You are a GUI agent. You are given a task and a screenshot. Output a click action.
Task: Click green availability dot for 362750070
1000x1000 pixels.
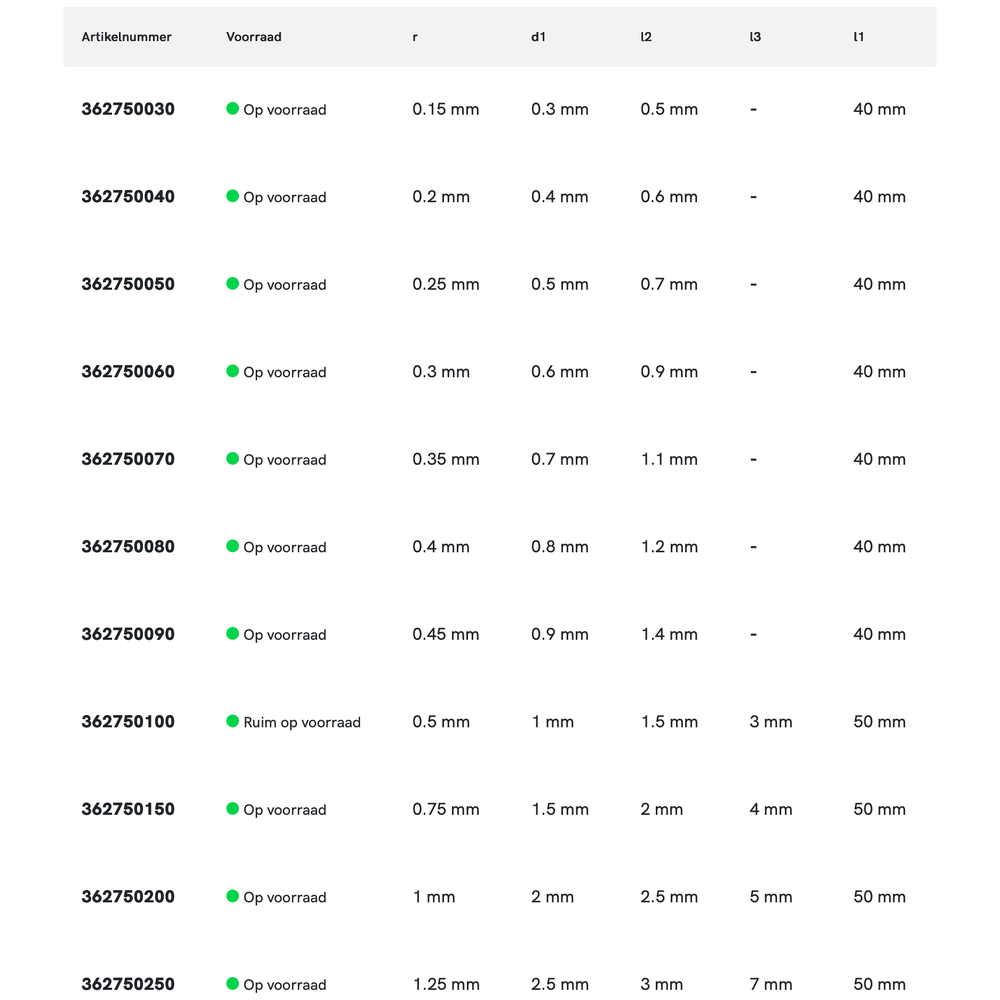233,459
